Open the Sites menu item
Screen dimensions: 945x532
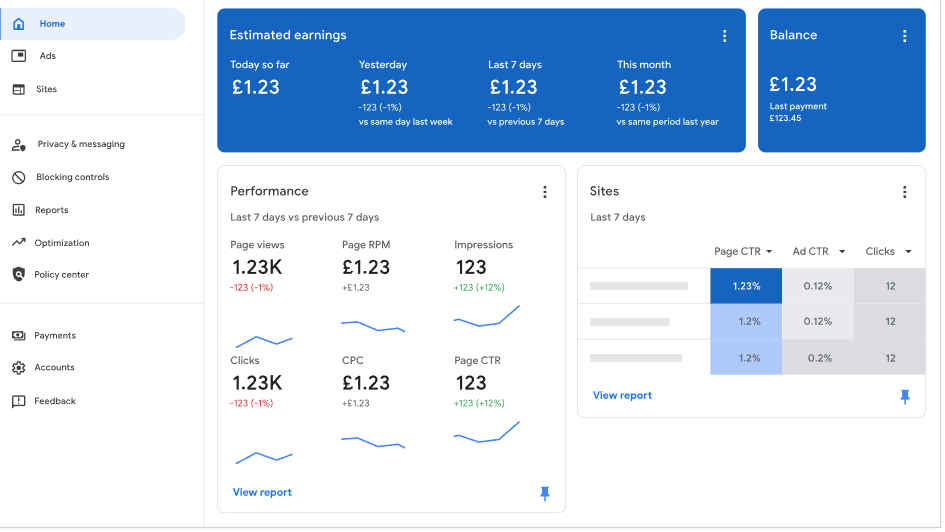coord(46,89)
